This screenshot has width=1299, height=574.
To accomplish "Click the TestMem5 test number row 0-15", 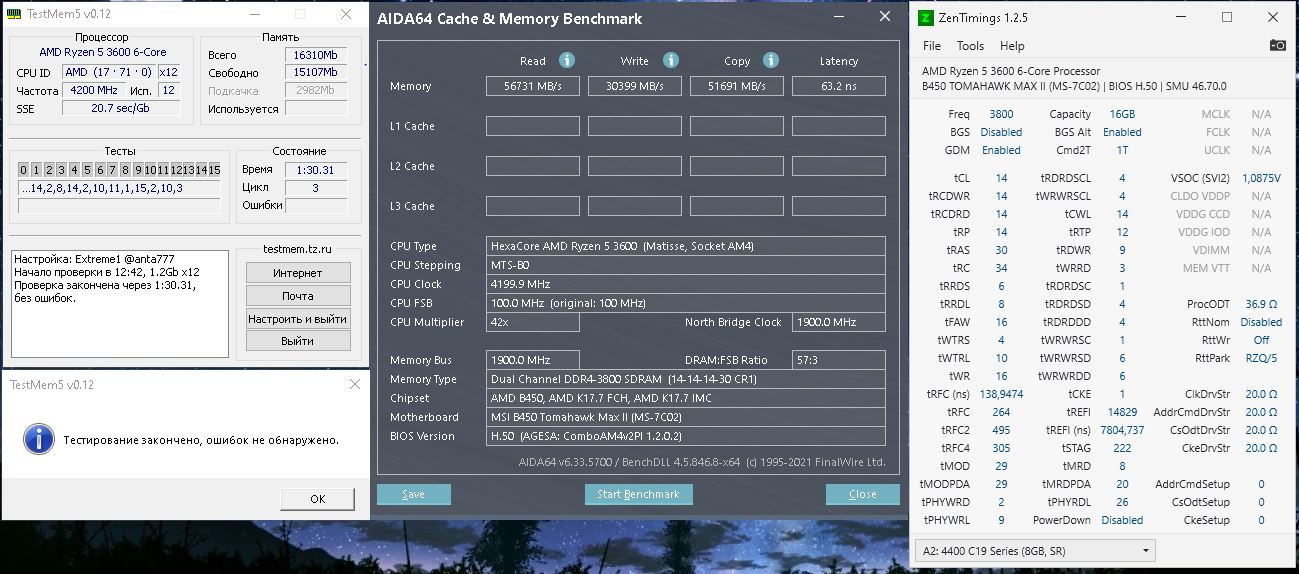I will [119, 170].
